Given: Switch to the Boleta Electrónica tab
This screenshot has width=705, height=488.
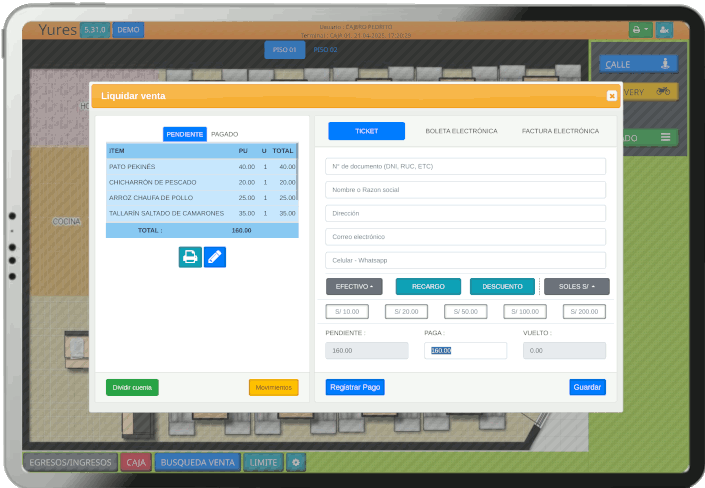Looking at the screenshot, I should (x=461, y=131).
